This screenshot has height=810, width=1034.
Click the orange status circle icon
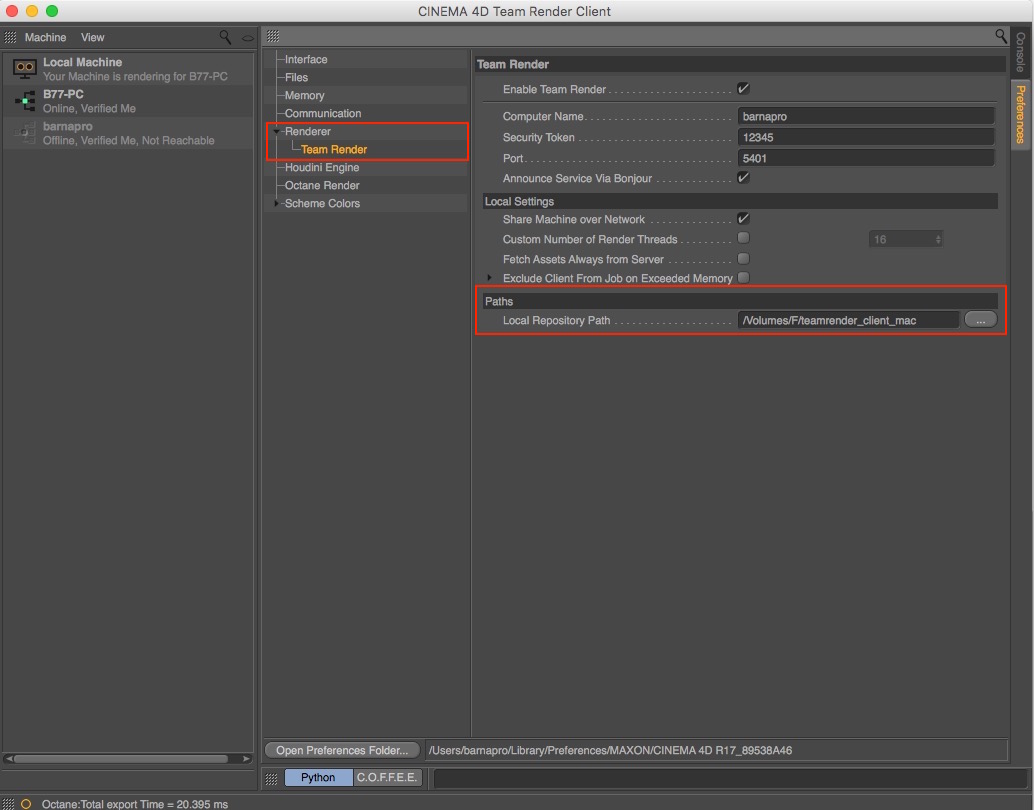point(26,804)
